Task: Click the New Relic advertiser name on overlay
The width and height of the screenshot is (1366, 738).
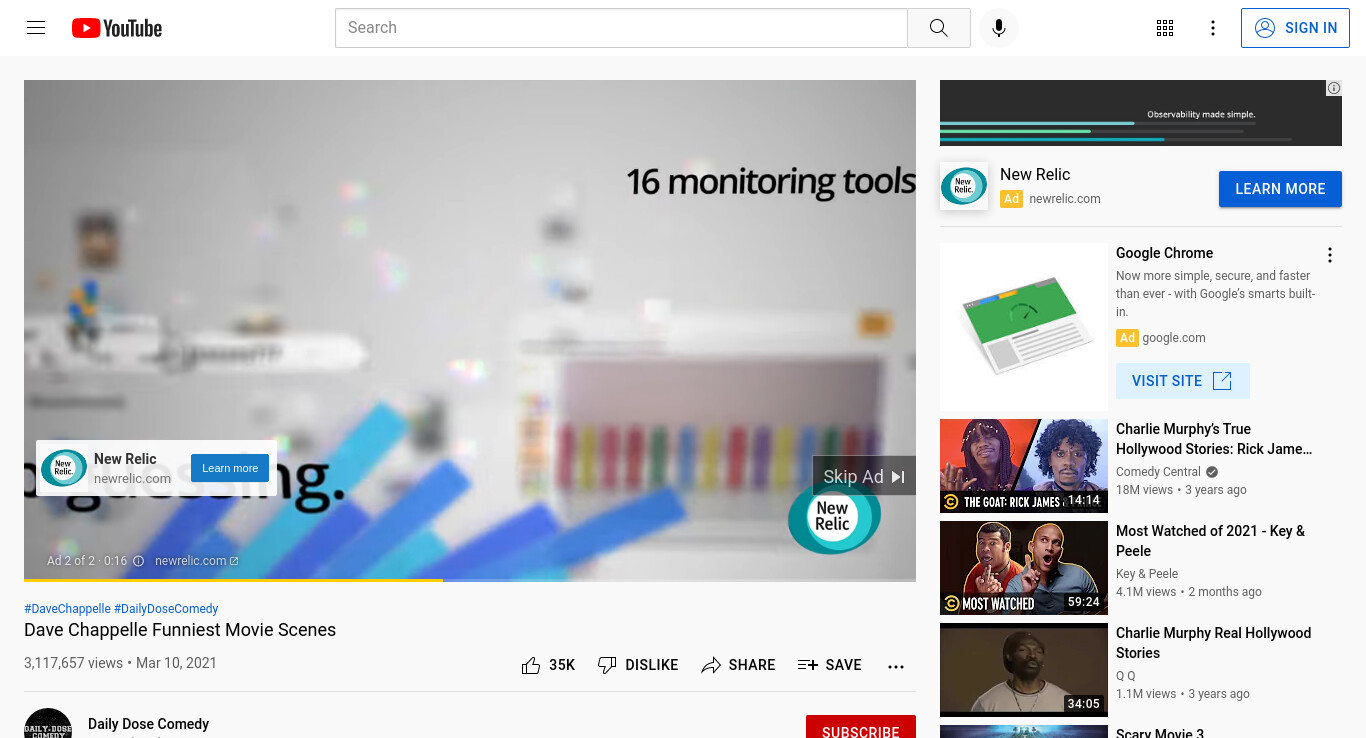Action: (125, 459)
